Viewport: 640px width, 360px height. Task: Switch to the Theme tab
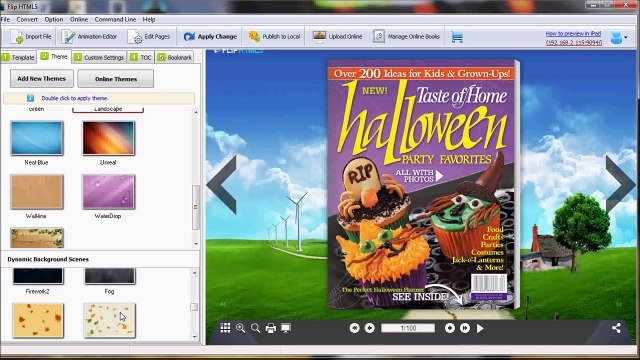click(x=54, y=57)
